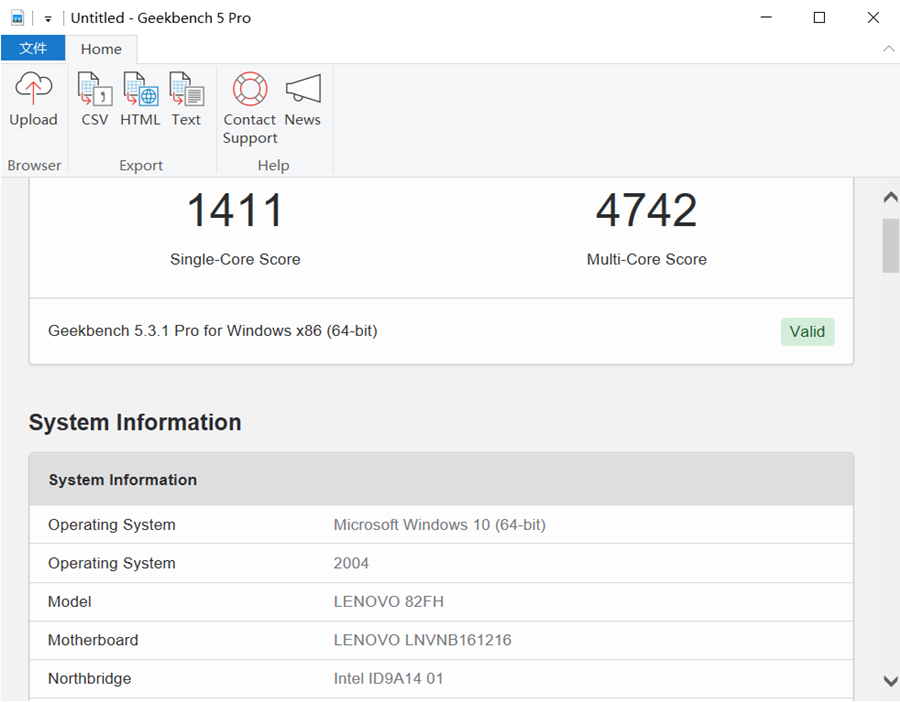Open quick access toolbar dropdown arrow

click(48, 19)
